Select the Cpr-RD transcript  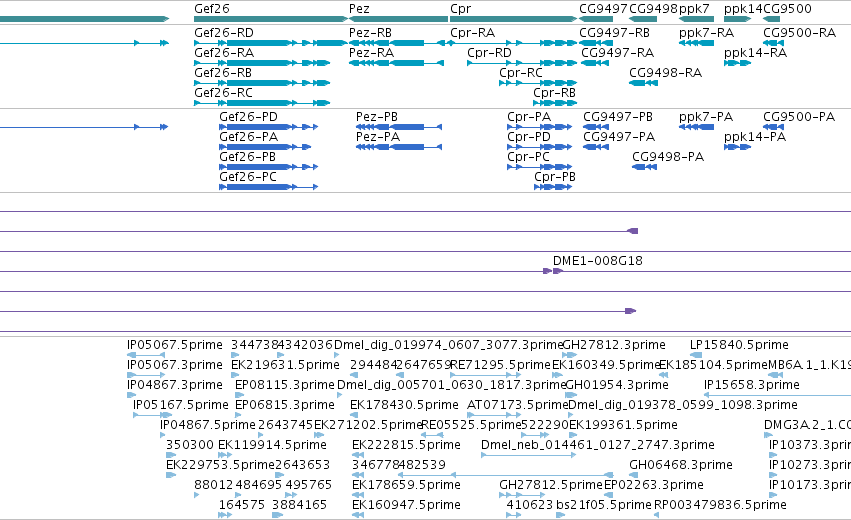click(489, 53)
